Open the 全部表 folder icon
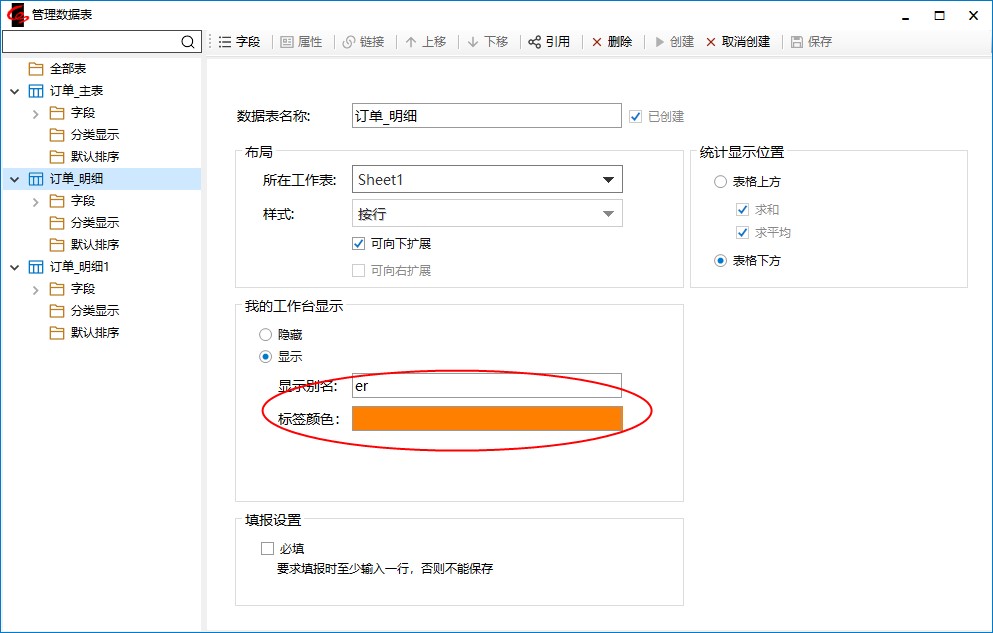 [x=36, y=69]
